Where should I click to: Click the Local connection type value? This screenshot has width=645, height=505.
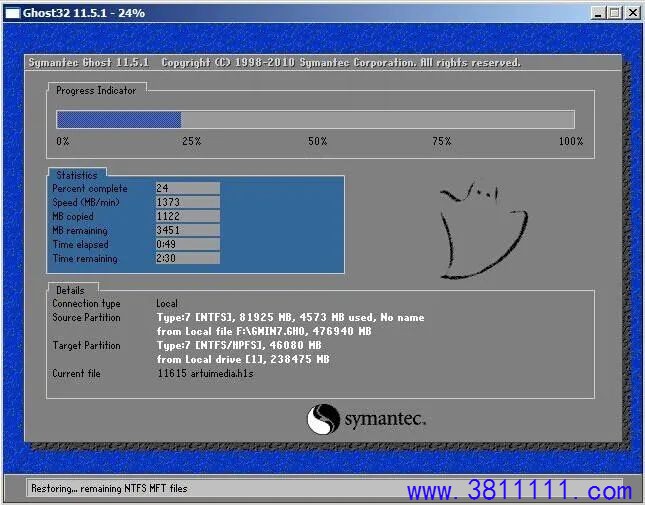tap(167, 303)
